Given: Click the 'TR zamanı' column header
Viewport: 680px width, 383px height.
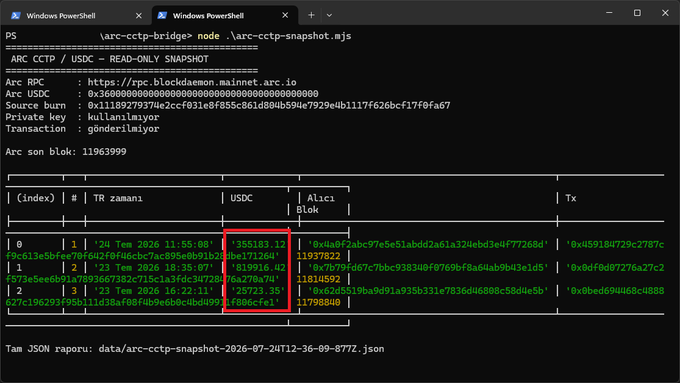Looking at the screenshot, I should (118, 198).
